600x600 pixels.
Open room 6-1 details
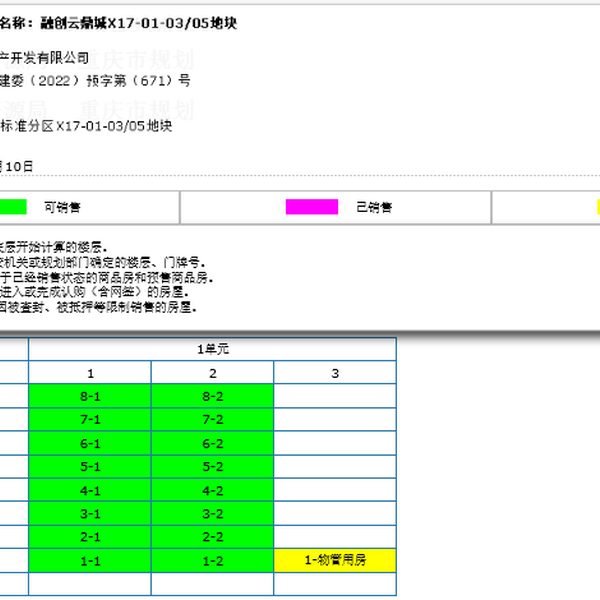pyautogui.click(x=90, y=443)
